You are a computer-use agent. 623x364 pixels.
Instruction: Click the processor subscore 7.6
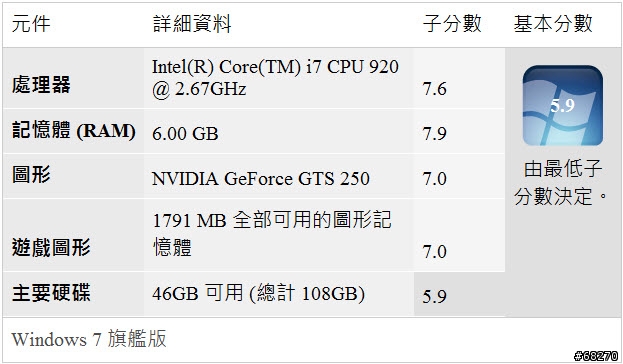435,89
